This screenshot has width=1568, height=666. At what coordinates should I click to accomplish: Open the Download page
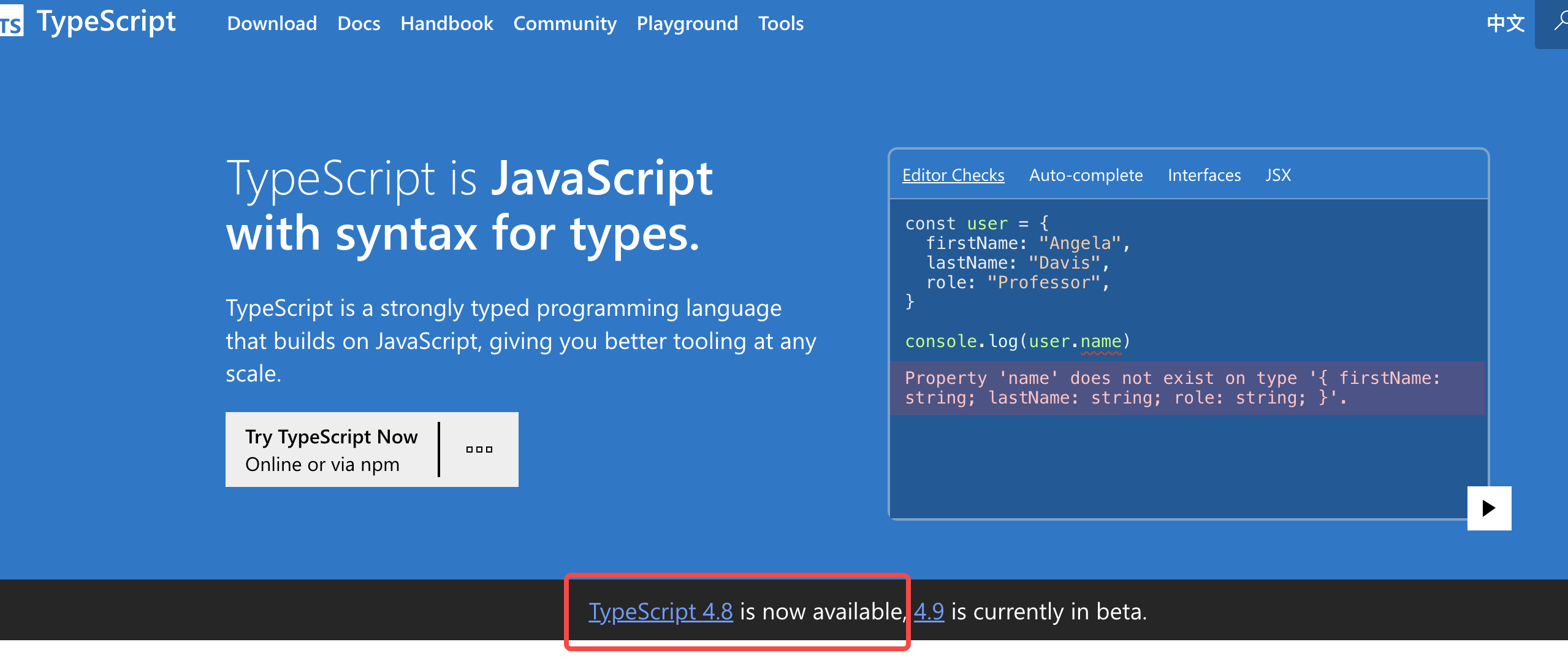coord(272,23)
